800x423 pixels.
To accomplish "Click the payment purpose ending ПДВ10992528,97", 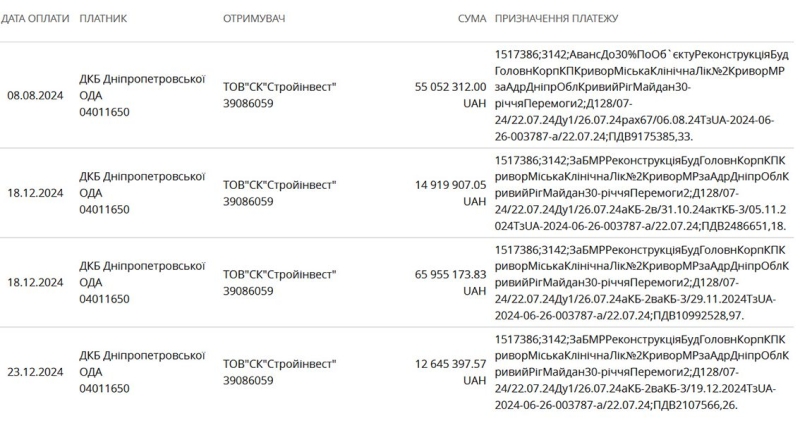I will pos(642,282).
